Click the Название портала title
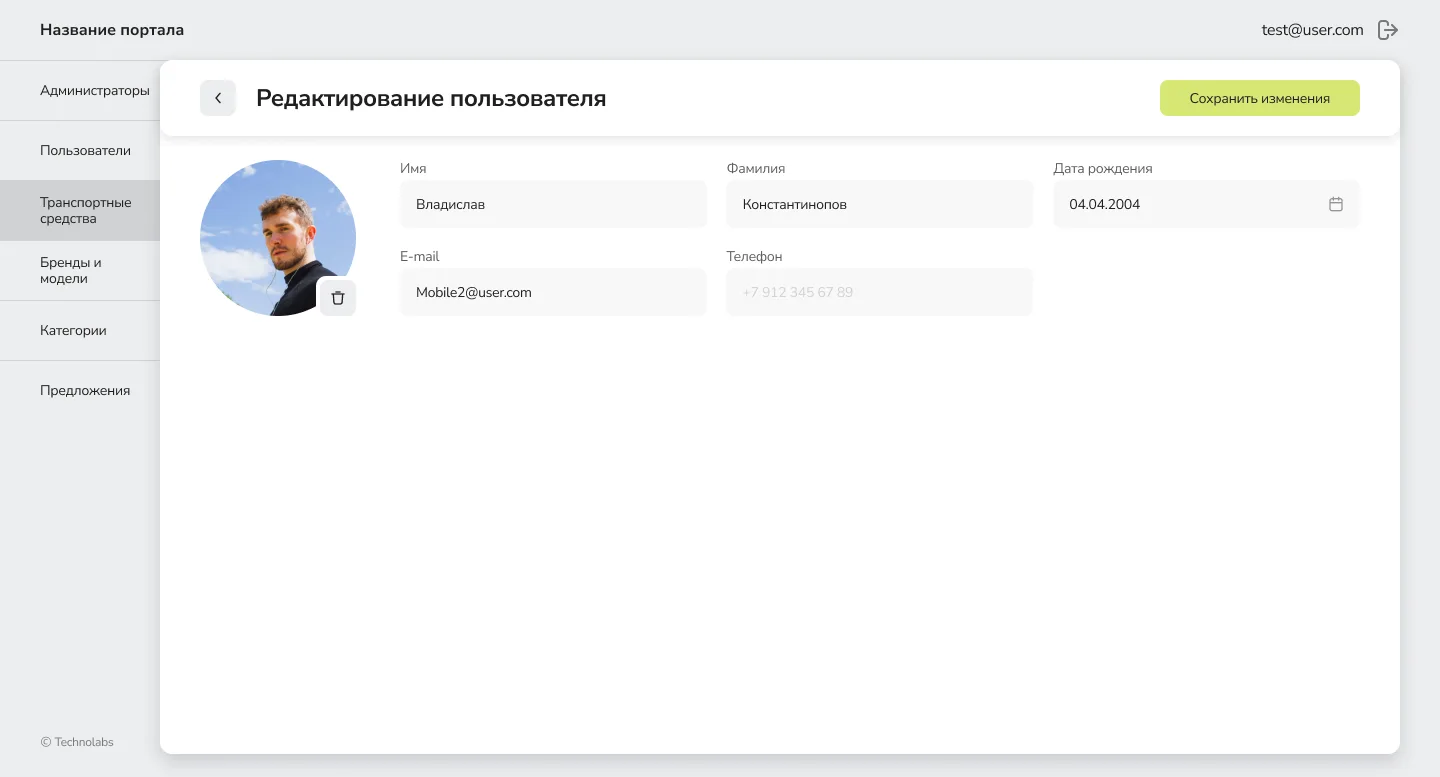The image size is (1440, 777). 112,30
